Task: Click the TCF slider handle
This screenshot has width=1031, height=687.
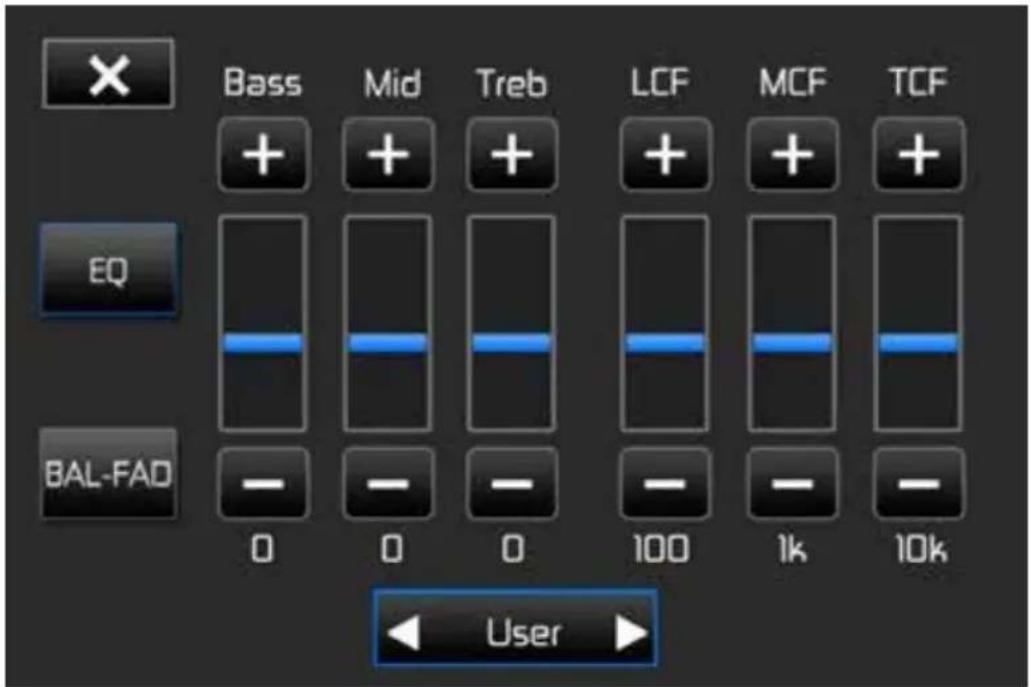Action: (919, 343)
